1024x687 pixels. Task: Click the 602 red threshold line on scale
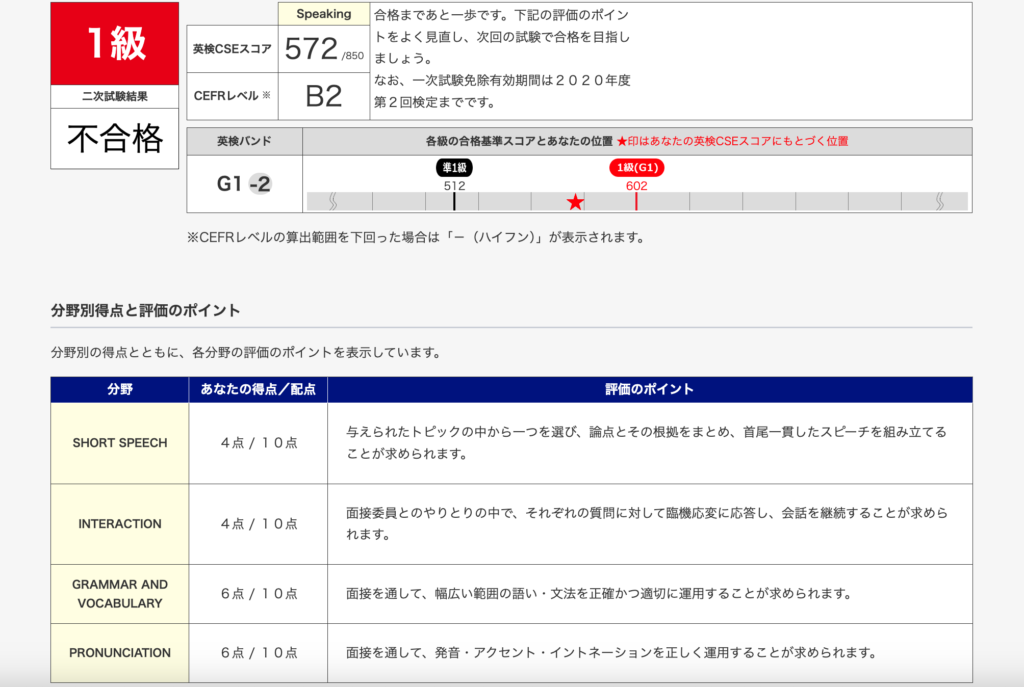coord(636,201)
